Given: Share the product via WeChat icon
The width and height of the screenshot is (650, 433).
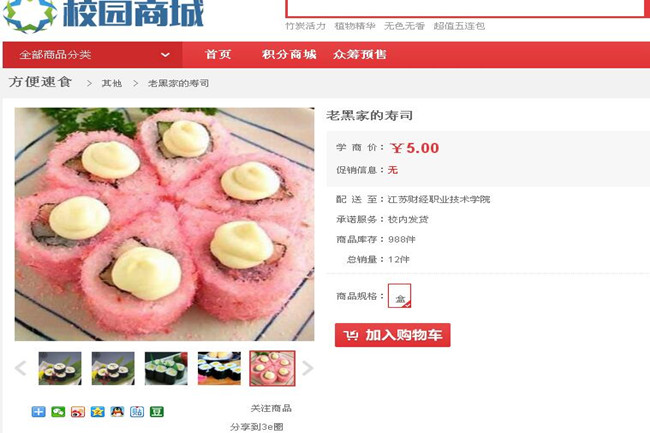Looking at the screenshot, I should (58, 411).
